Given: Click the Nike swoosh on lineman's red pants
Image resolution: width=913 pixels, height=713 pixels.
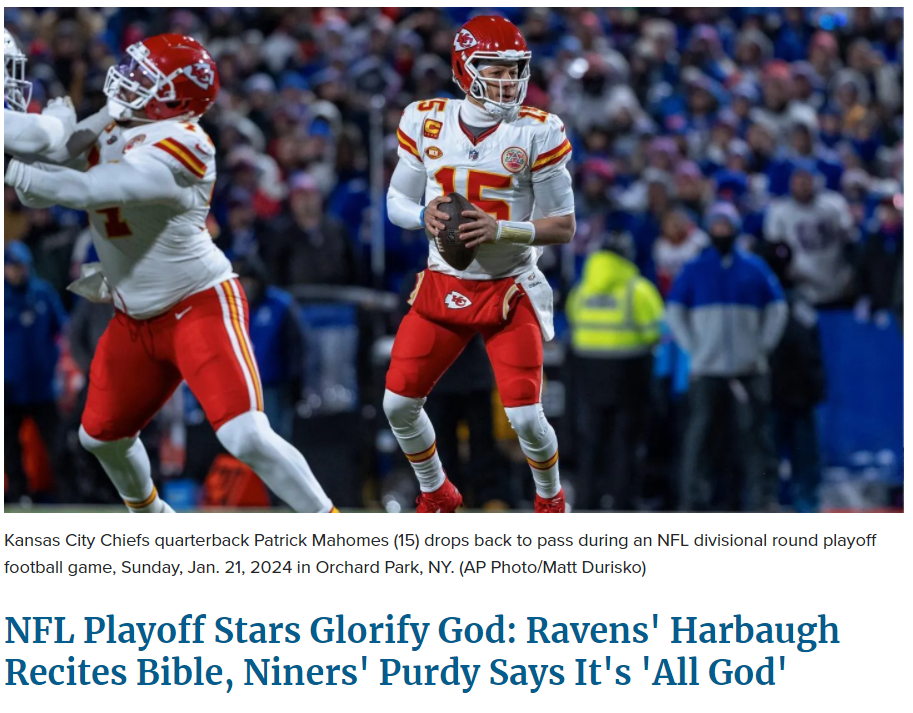Looking at the screenshot, I should pyautogui.click(x=183, y=313).
